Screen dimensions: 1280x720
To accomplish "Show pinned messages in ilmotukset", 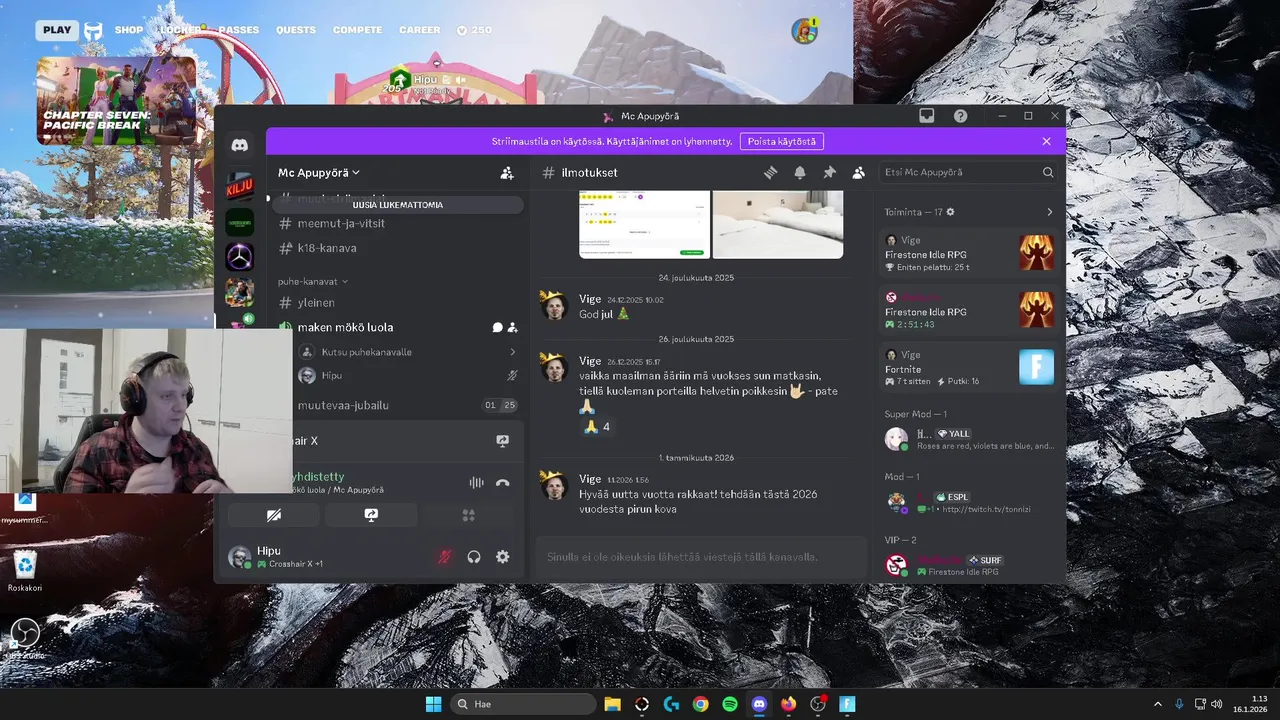I will pos(829,173).
